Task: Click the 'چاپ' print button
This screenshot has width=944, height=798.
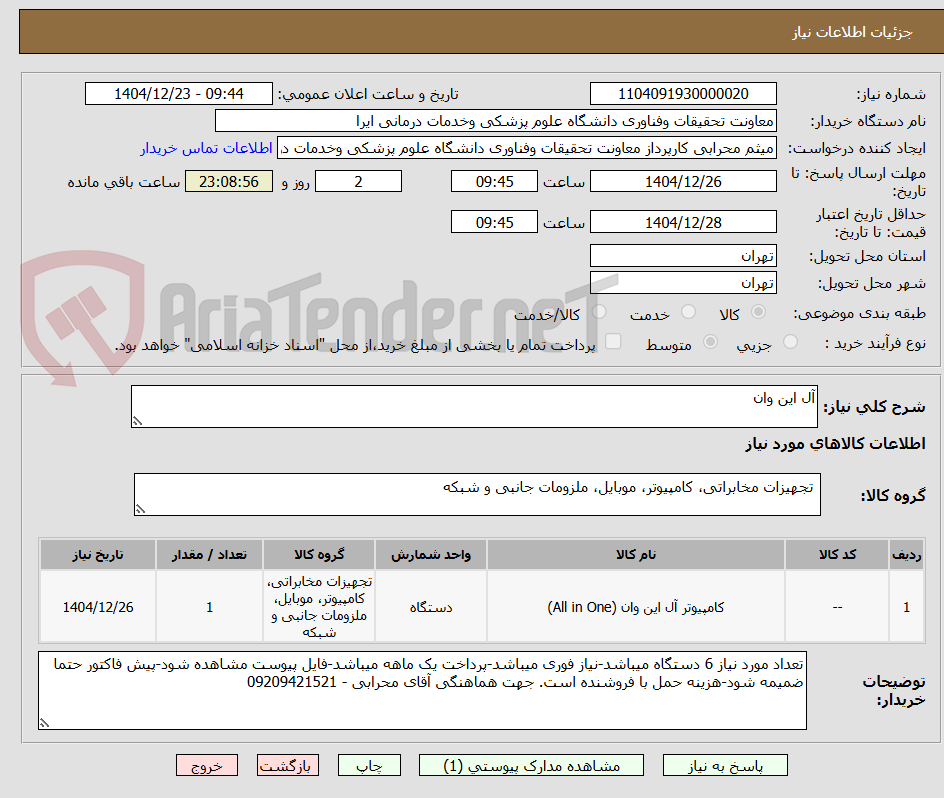Action: tap(369, 765)
